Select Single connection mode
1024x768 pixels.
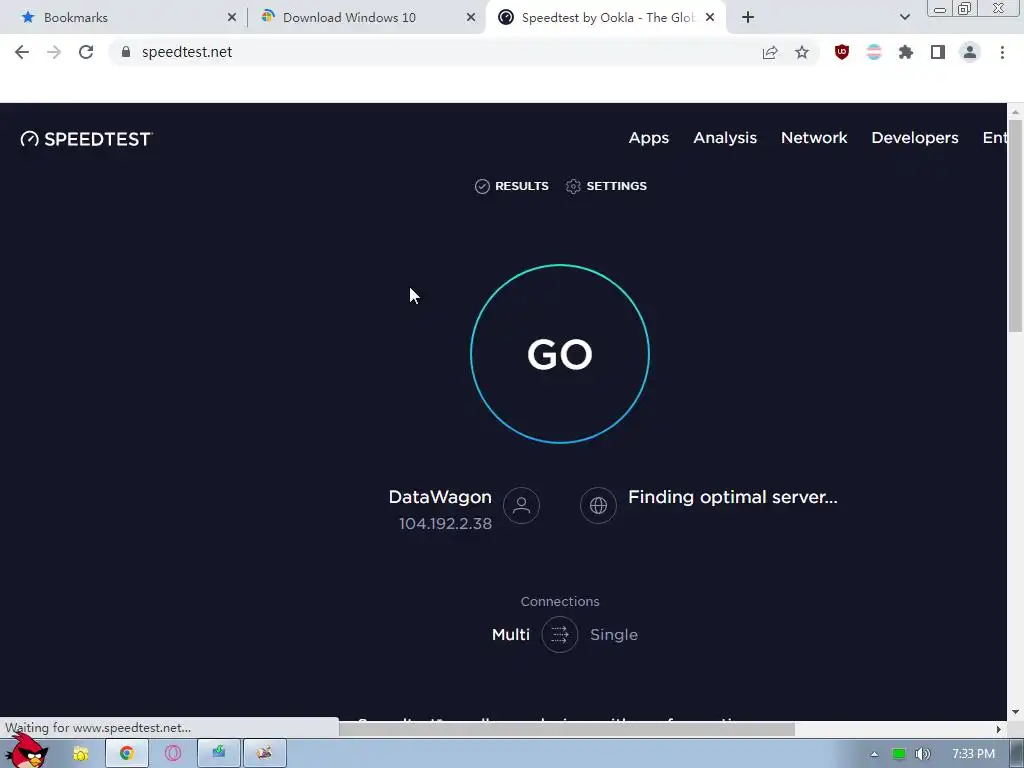tap(614, 635)
